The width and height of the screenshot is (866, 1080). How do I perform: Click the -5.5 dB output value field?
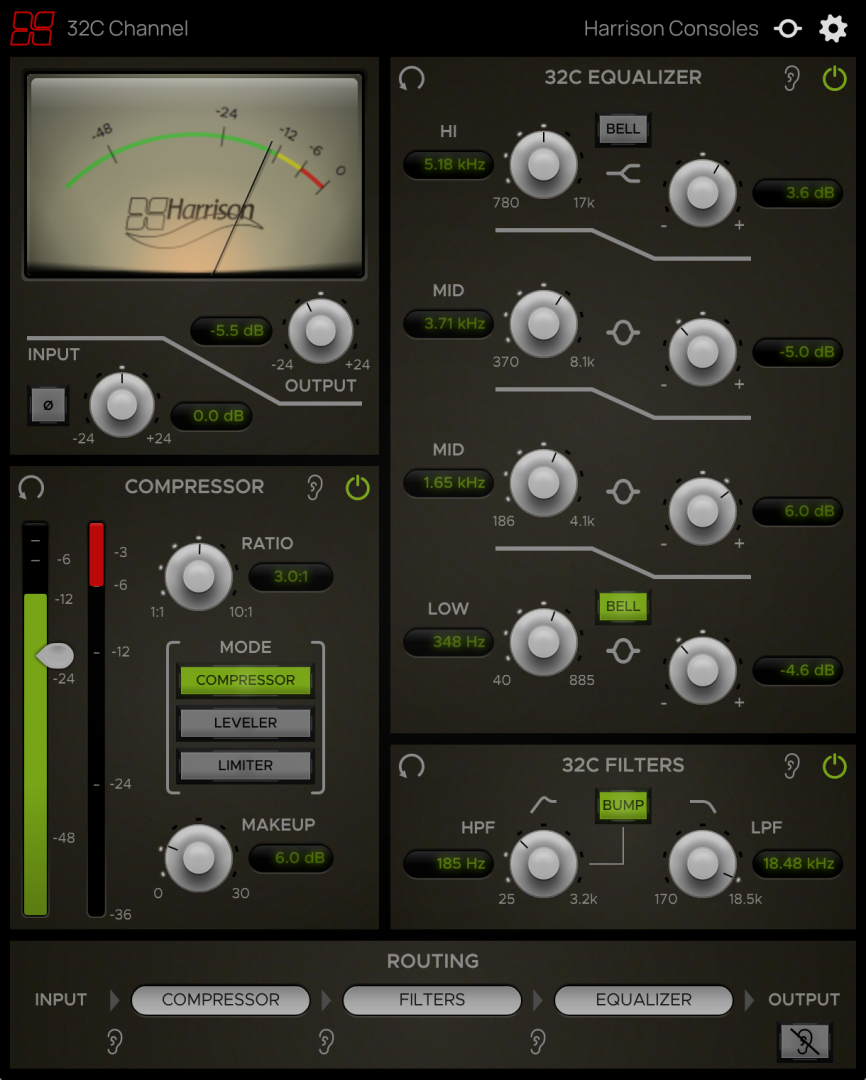coord(231,331)
